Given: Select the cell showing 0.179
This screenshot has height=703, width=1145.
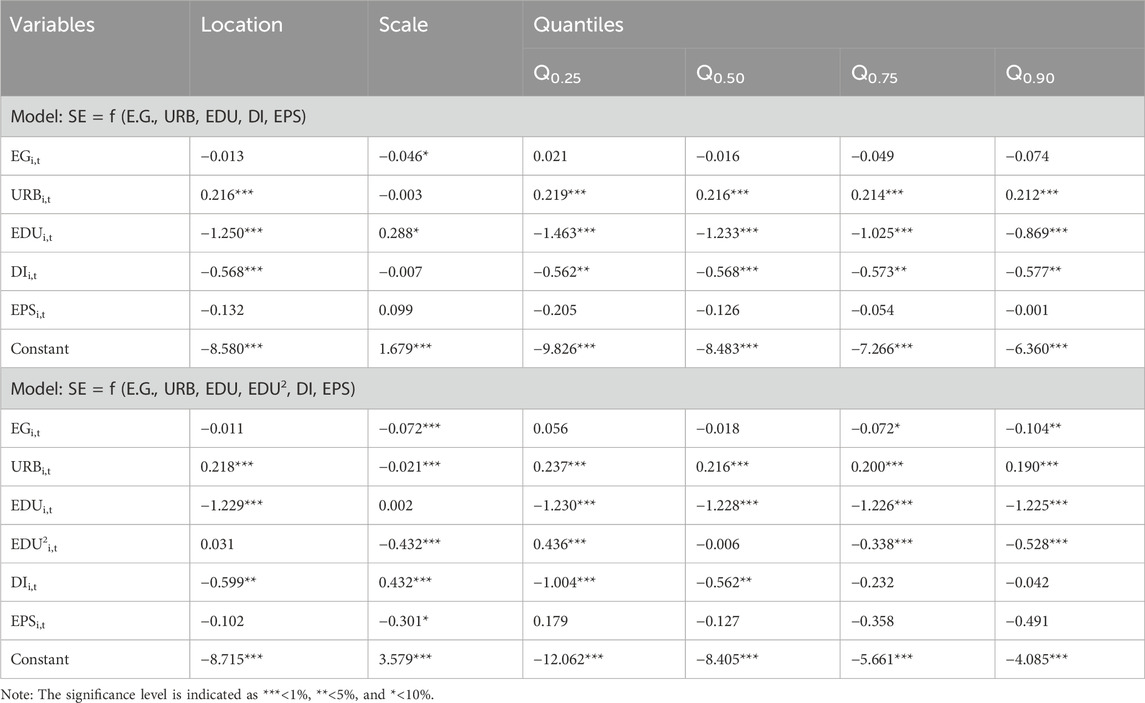Looking at the screenshot, I should (550, 621).
